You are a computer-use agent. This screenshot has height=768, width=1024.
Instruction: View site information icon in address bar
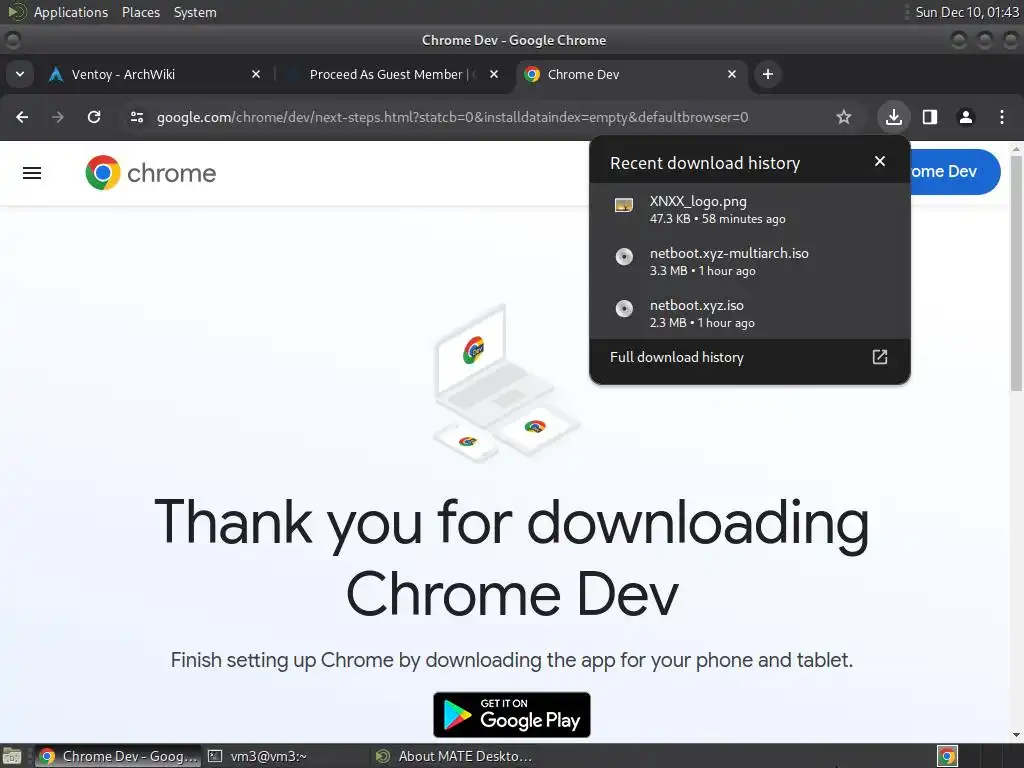tap(136, 117)
